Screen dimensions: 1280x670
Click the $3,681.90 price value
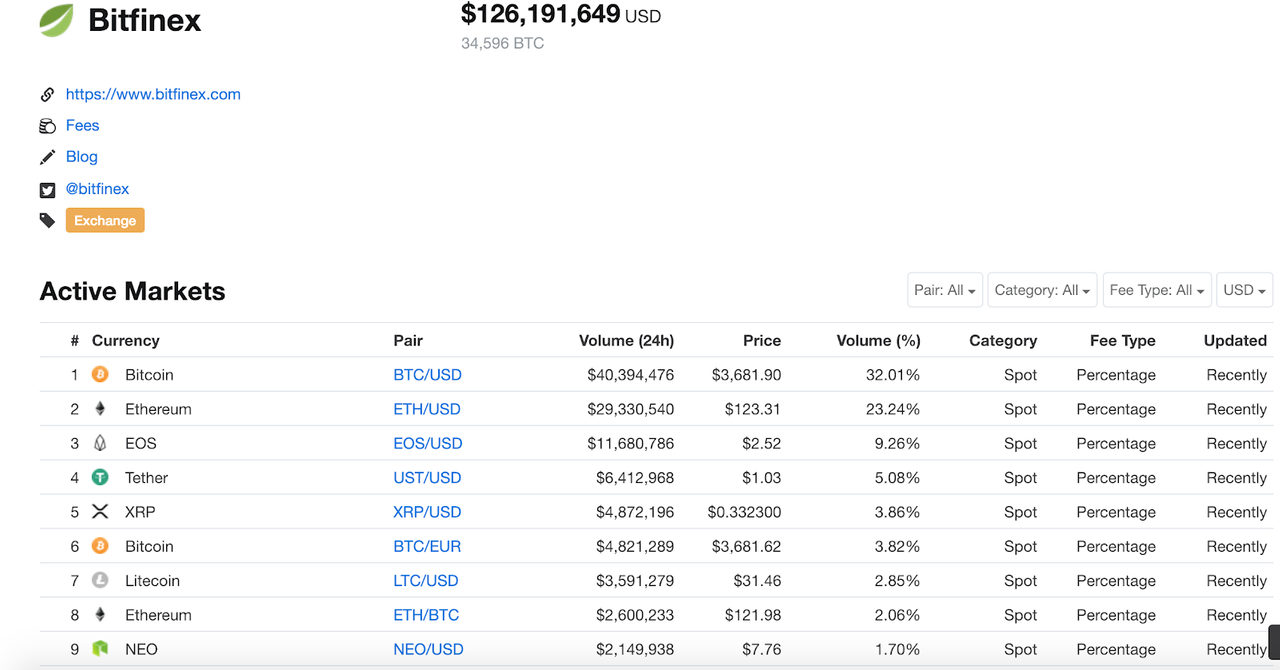point(747,375)
